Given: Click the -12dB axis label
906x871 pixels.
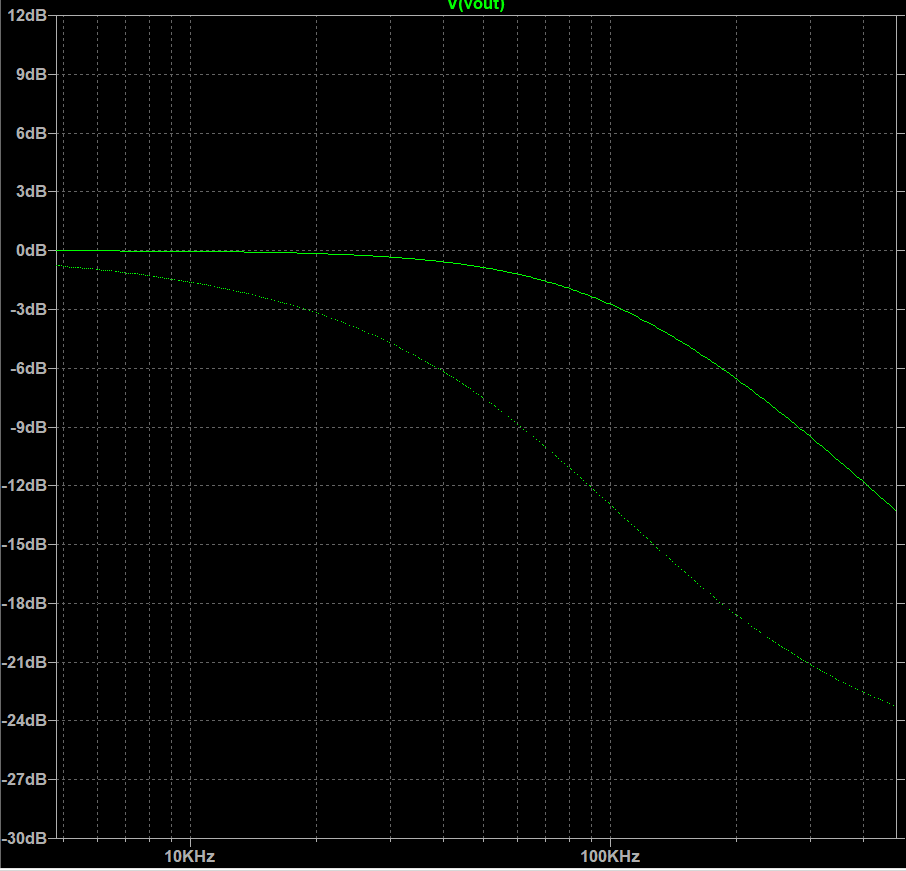Looking at the screenshot, I should click(24, 485).
